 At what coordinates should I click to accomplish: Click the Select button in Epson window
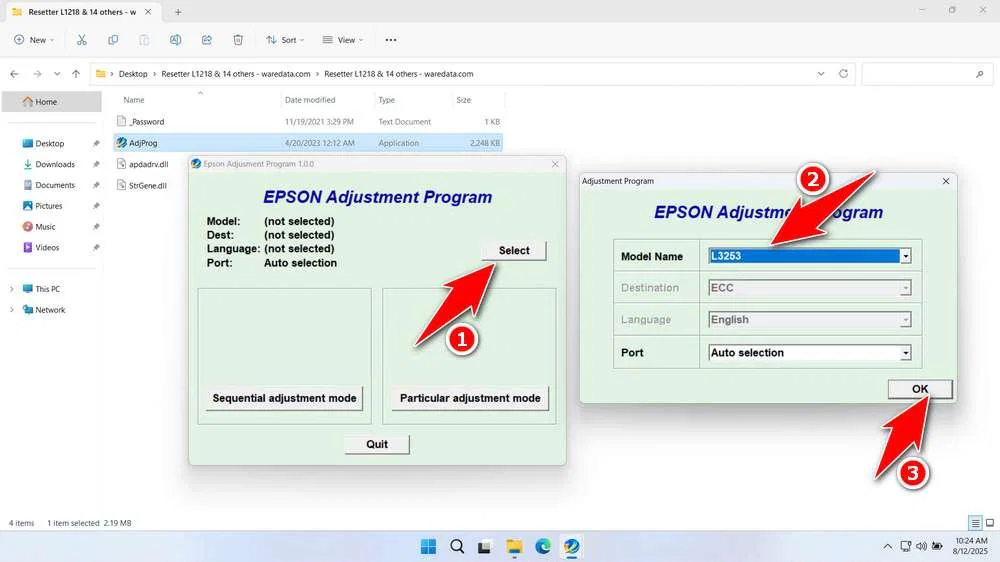click(513, 251)
